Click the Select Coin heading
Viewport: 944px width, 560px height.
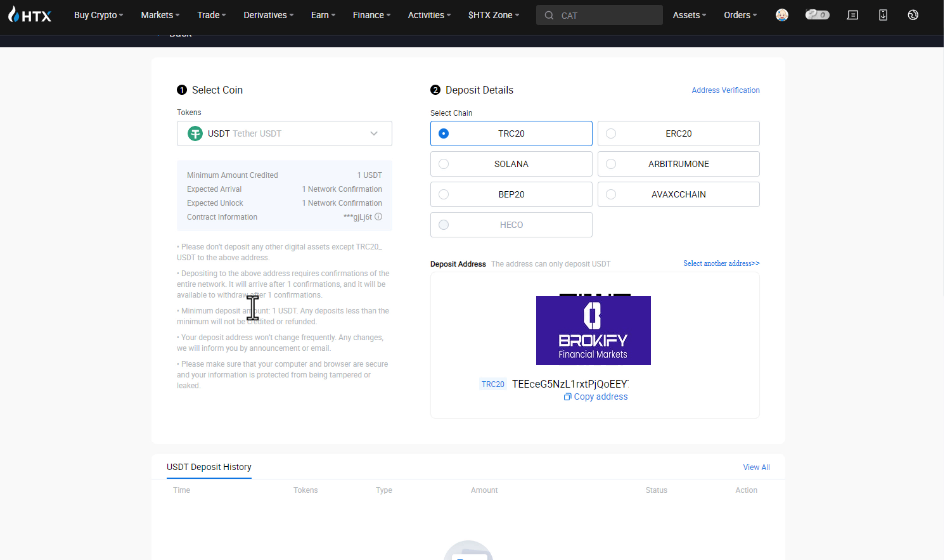coord(217,90)
